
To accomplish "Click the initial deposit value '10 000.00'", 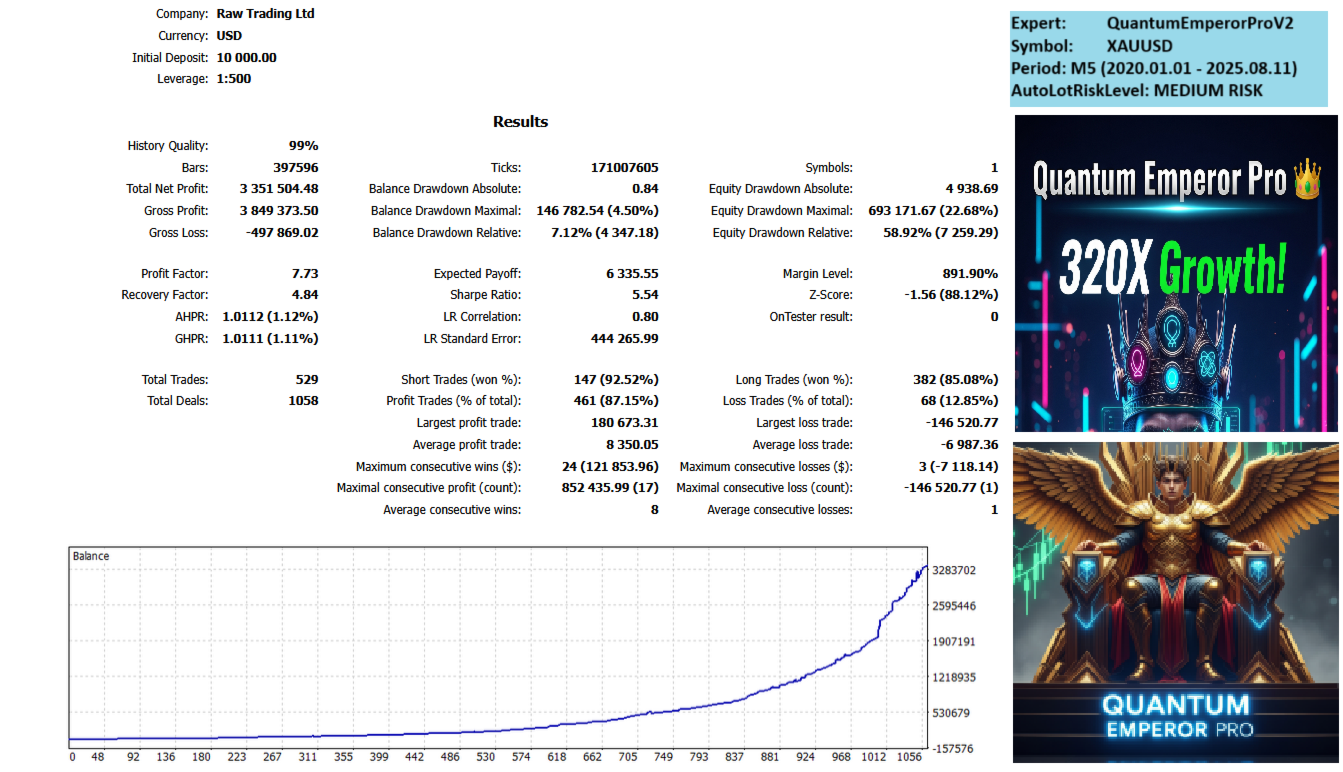I will click(x=246, y=58).
